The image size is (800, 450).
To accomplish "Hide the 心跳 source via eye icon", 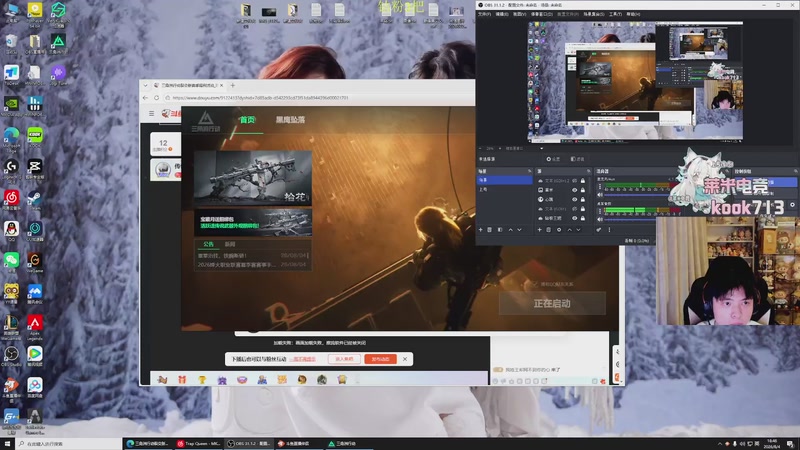I will point(574,199).
